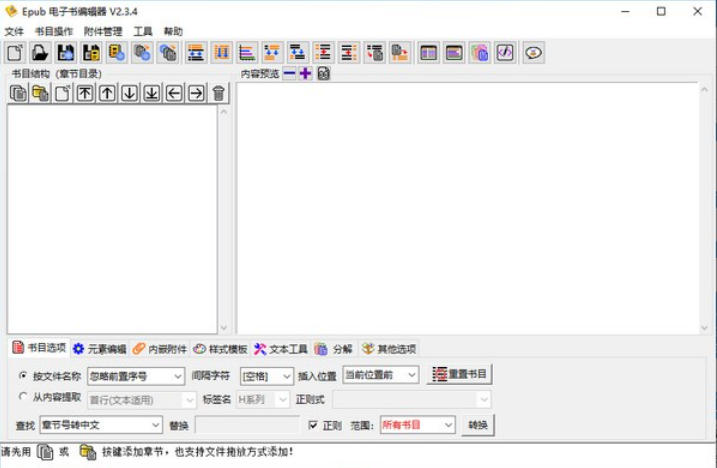The image size is (717, 468).
Task: Click the open folder toolbar icon
Action: [x=40, y=53]
